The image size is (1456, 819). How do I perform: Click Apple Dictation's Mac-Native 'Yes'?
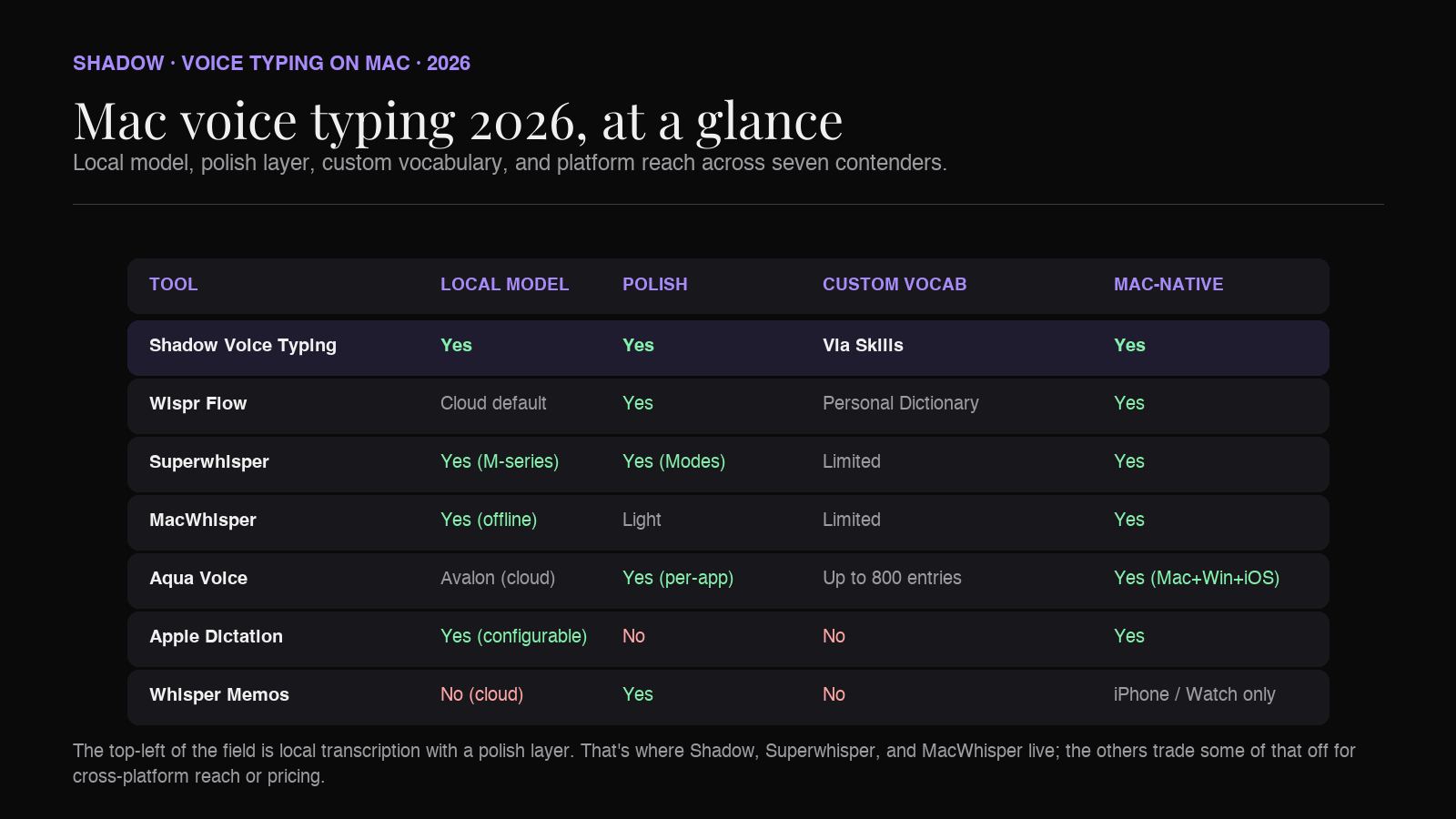[1129, 637]
